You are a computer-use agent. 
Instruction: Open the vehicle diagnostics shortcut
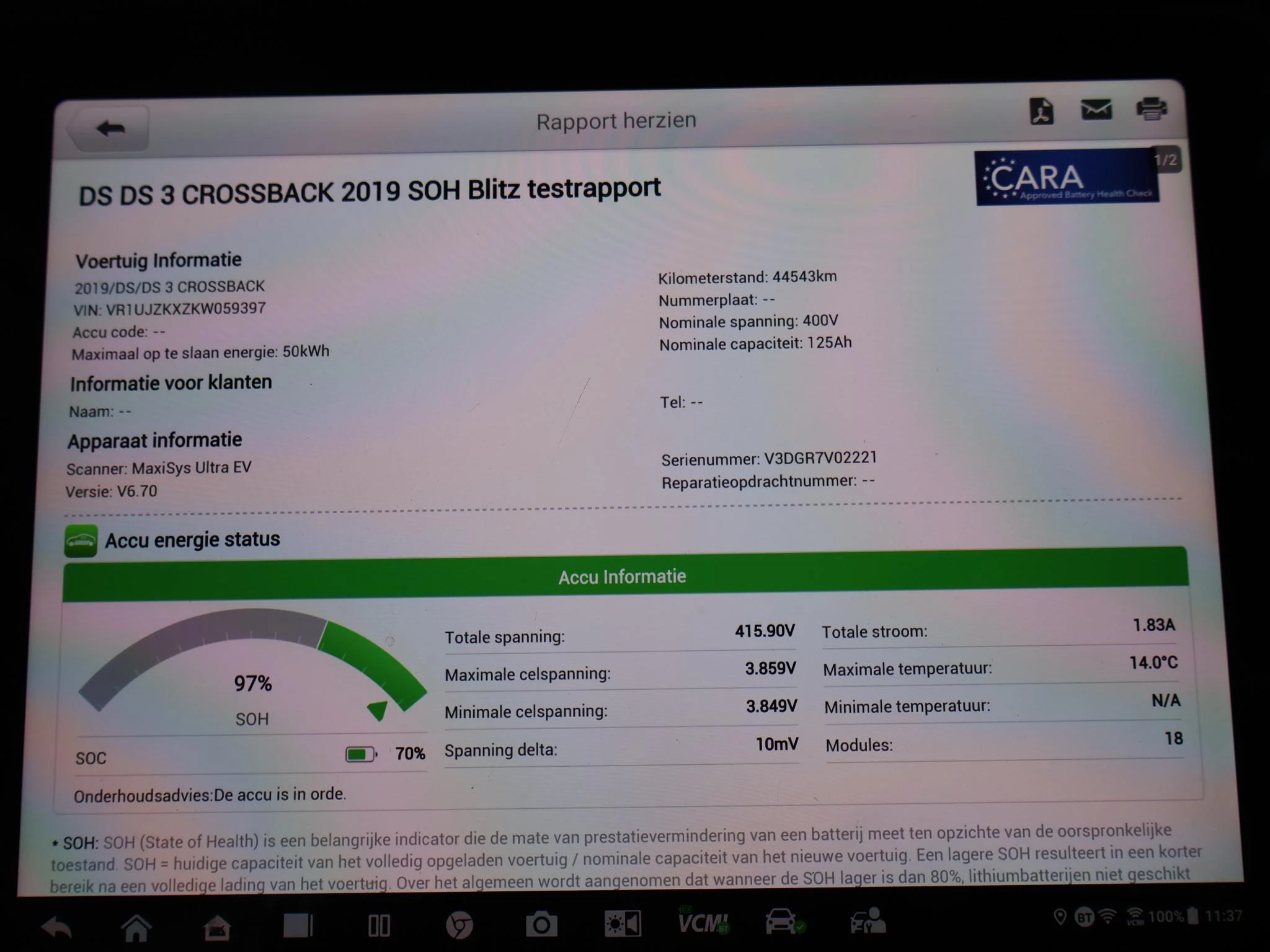point(783,922)
